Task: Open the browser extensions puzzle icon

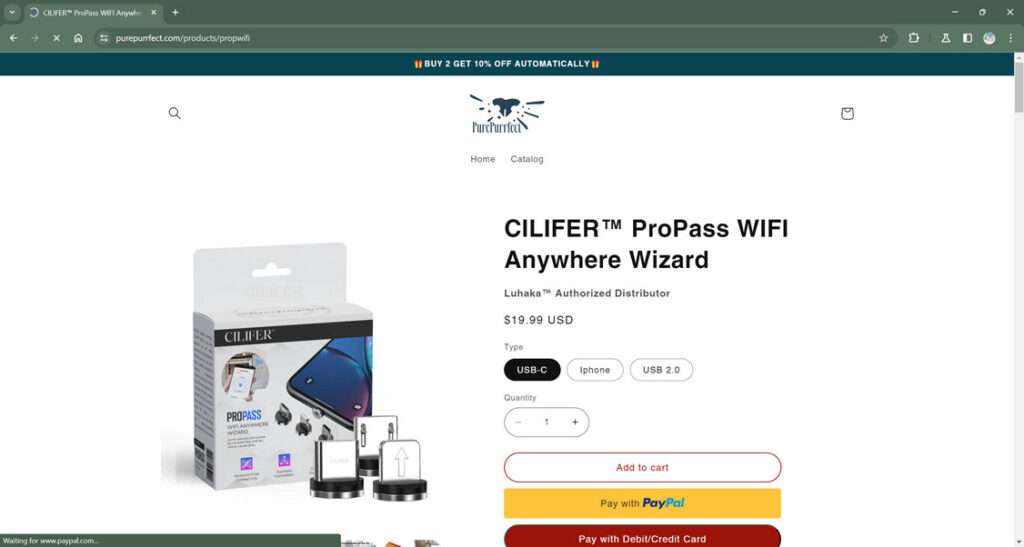Action: pos(914,38)
